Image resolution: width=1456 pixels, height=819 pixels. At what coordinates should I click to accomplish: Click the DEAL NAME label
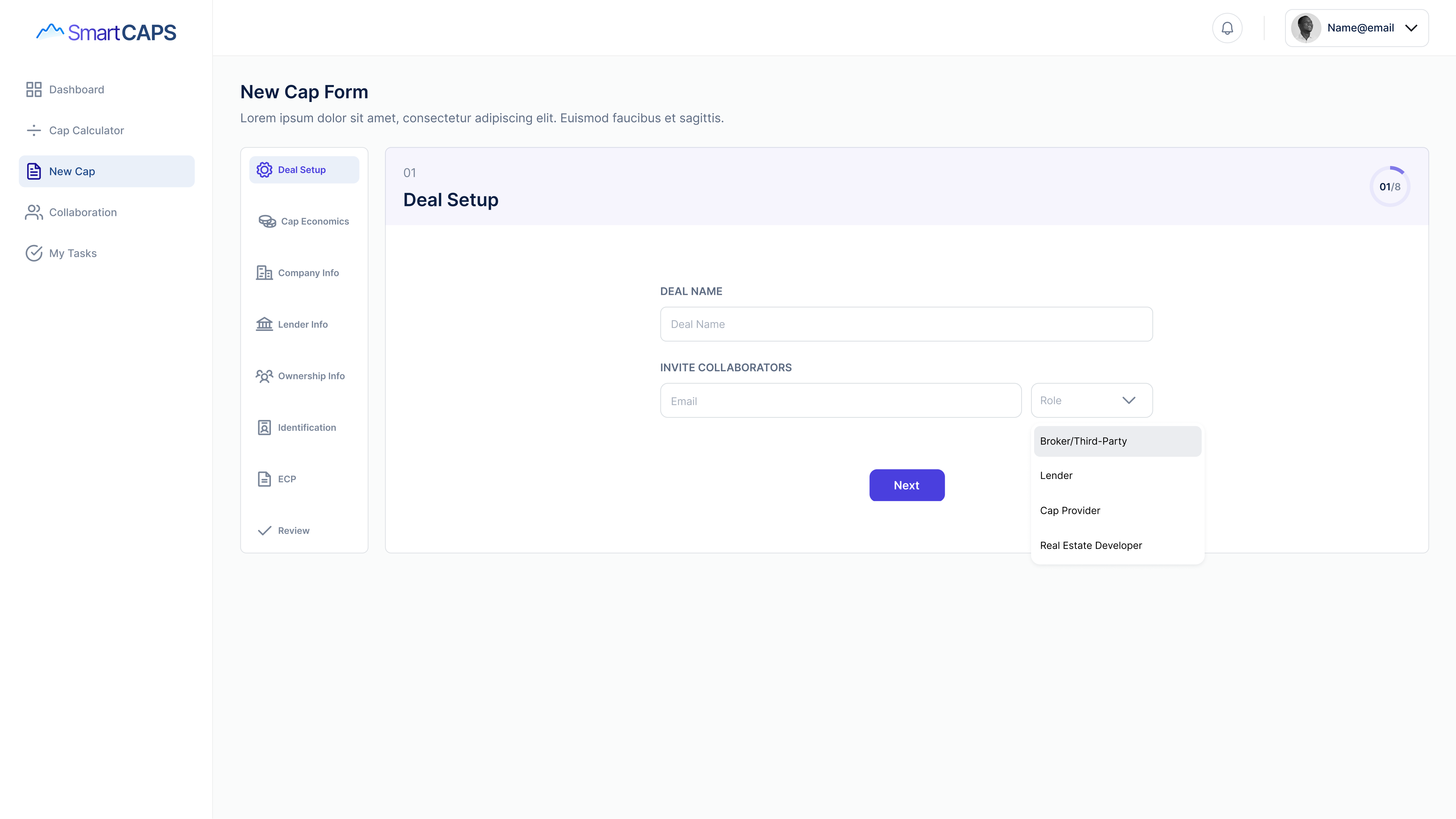(691, 291)
